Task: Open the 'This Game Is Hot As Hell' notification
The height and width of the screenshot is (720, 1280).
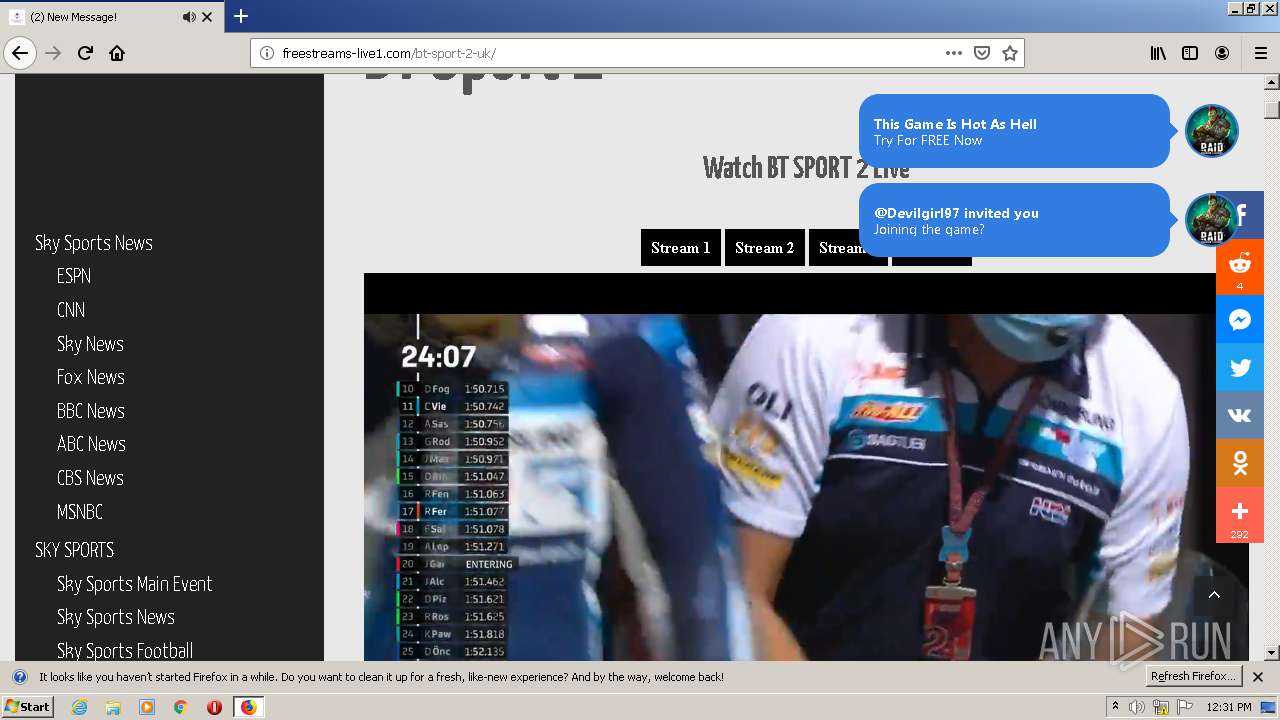Action: (1014, 131)
